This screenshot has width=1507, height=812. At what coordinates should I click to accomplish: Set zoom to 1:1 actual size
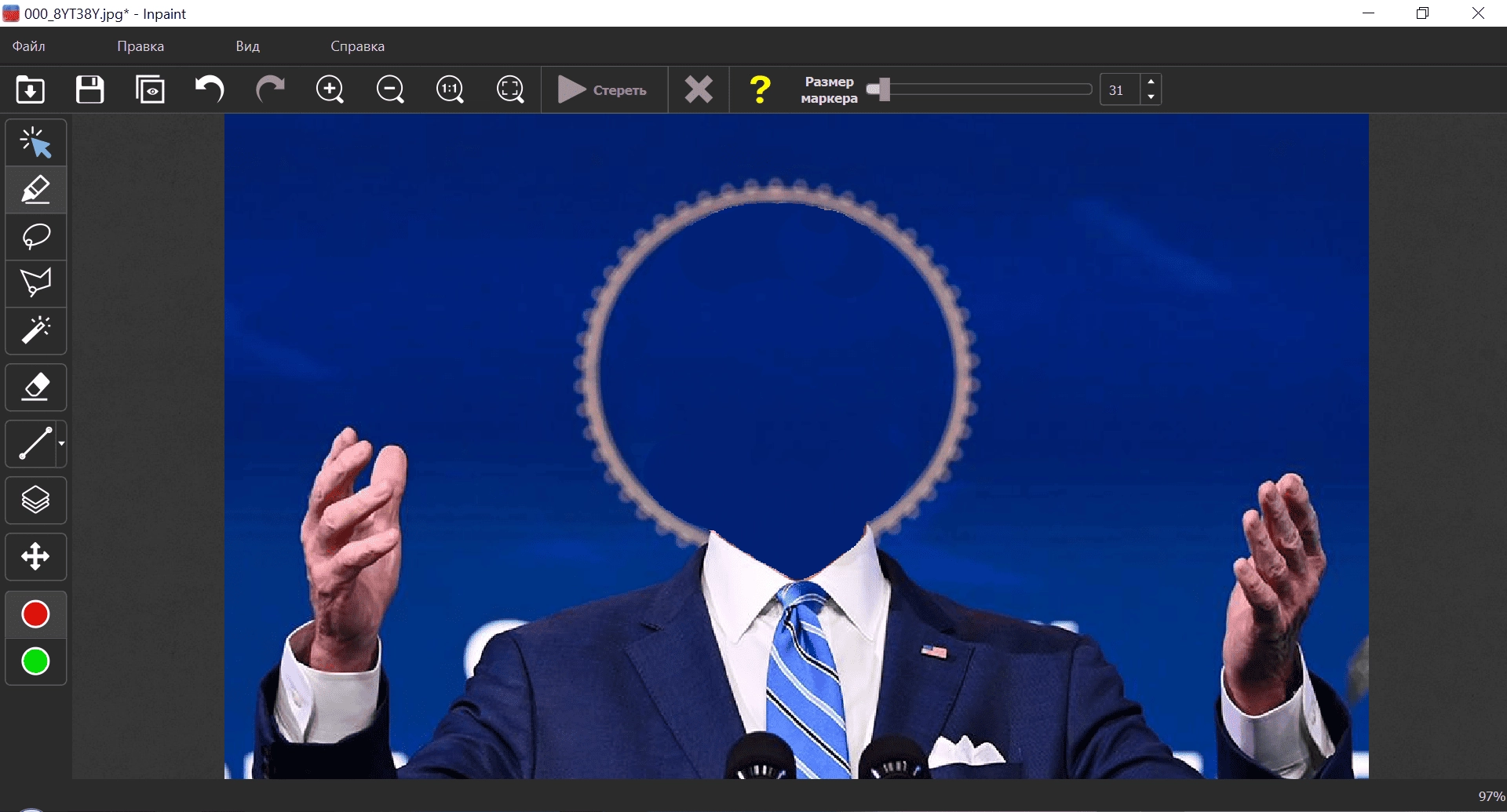coord(450,89)
